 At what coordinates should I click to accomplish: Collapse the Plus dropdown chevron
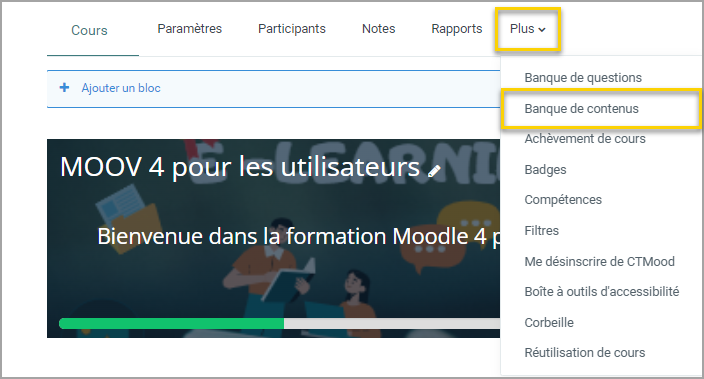(542, 30)
